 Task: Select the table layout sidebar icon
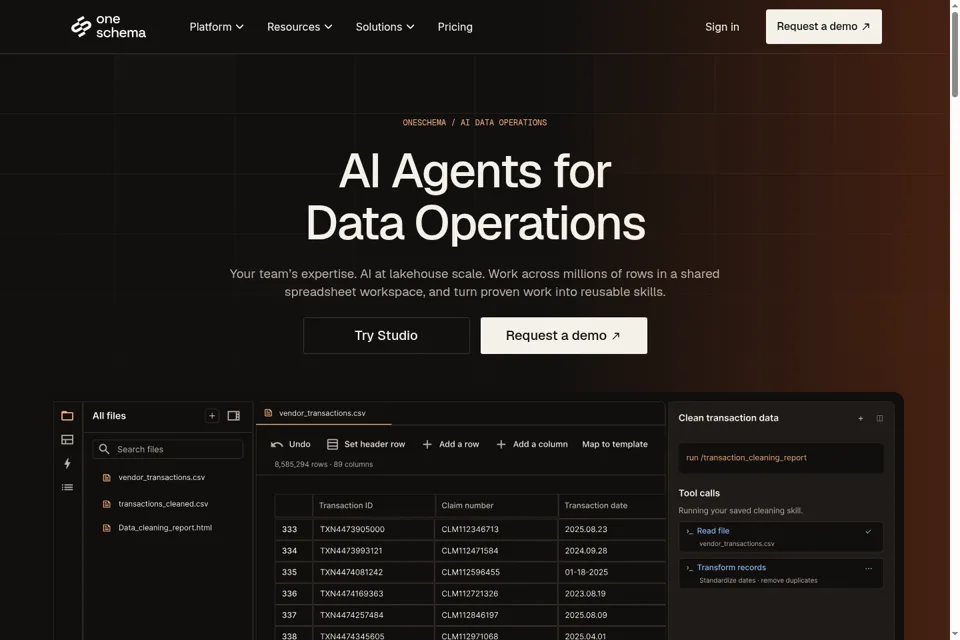click(67, 440)
